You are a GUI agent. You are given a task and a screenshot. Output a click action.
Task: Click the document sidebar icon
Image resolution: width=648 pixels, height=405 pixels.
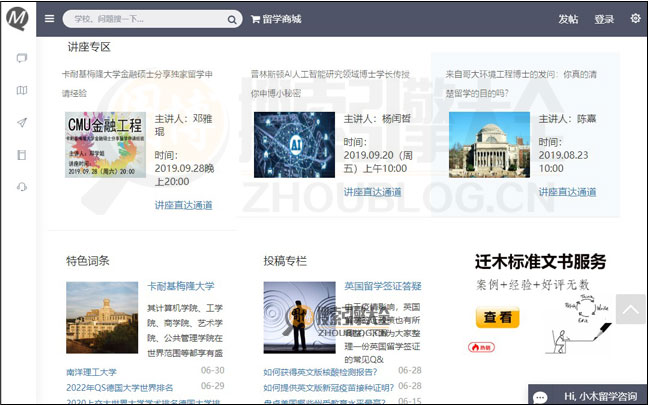click(22, 155)
